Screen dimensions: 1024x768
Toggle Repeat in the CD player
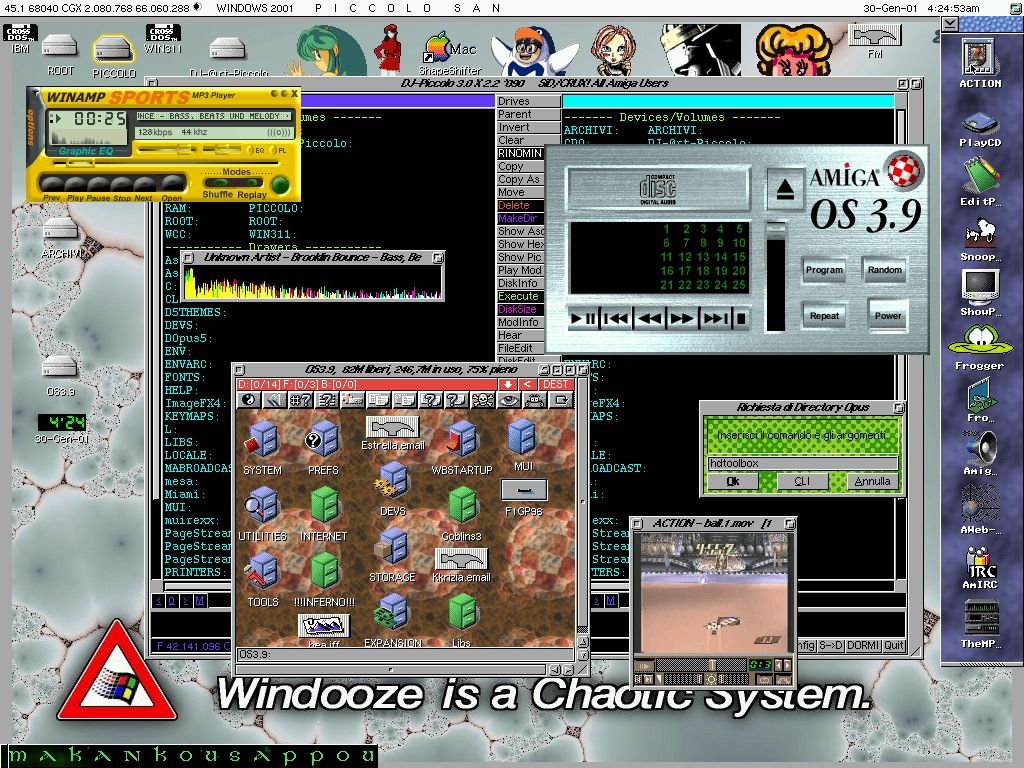click(824, 315)
